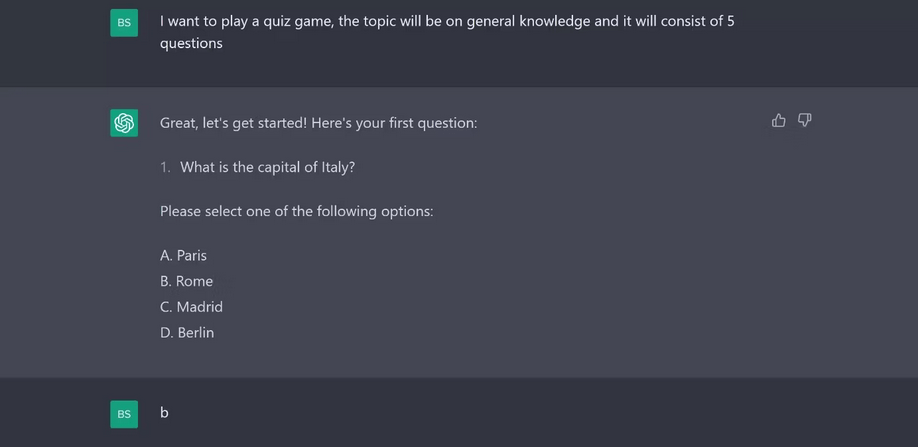Screen dimensions: 918x447
Task: Click the thumbs up icon on the response
Action: [x=779, y=121]
